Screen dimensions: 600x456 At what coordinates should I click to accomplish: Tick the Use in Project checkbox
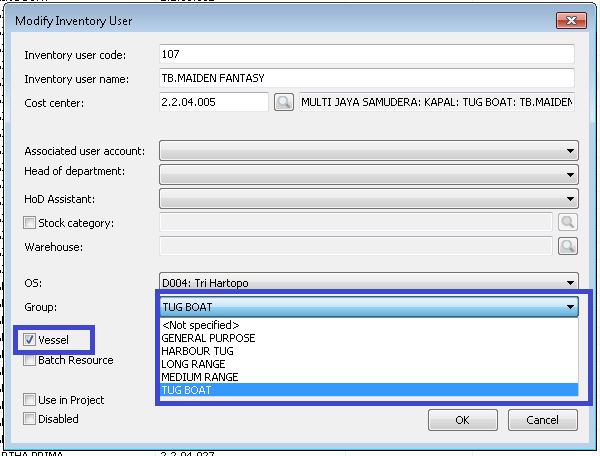click(x=30, y=400)
